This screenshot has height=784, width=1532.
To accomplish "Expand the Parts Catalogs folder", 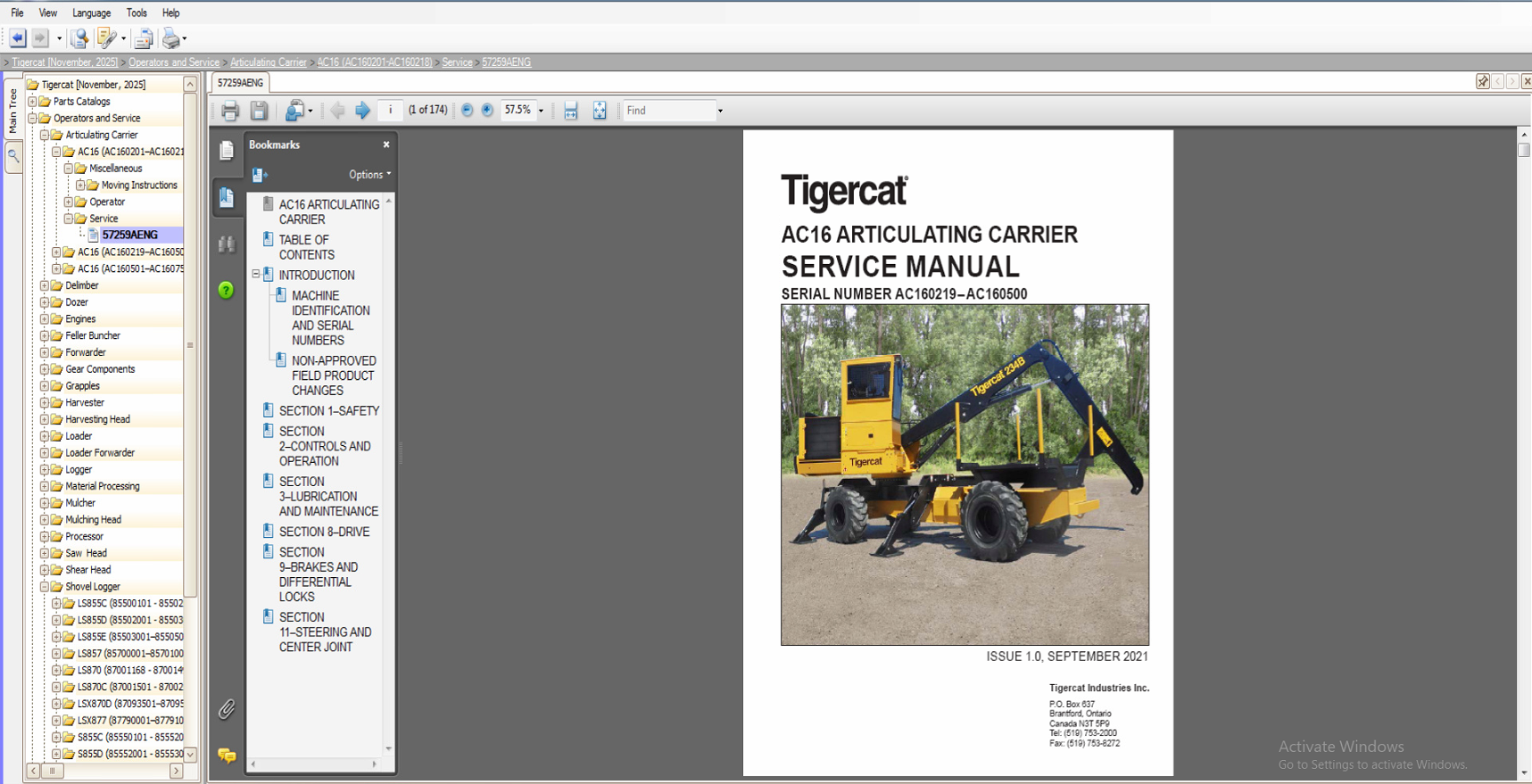I will point(32,102).
